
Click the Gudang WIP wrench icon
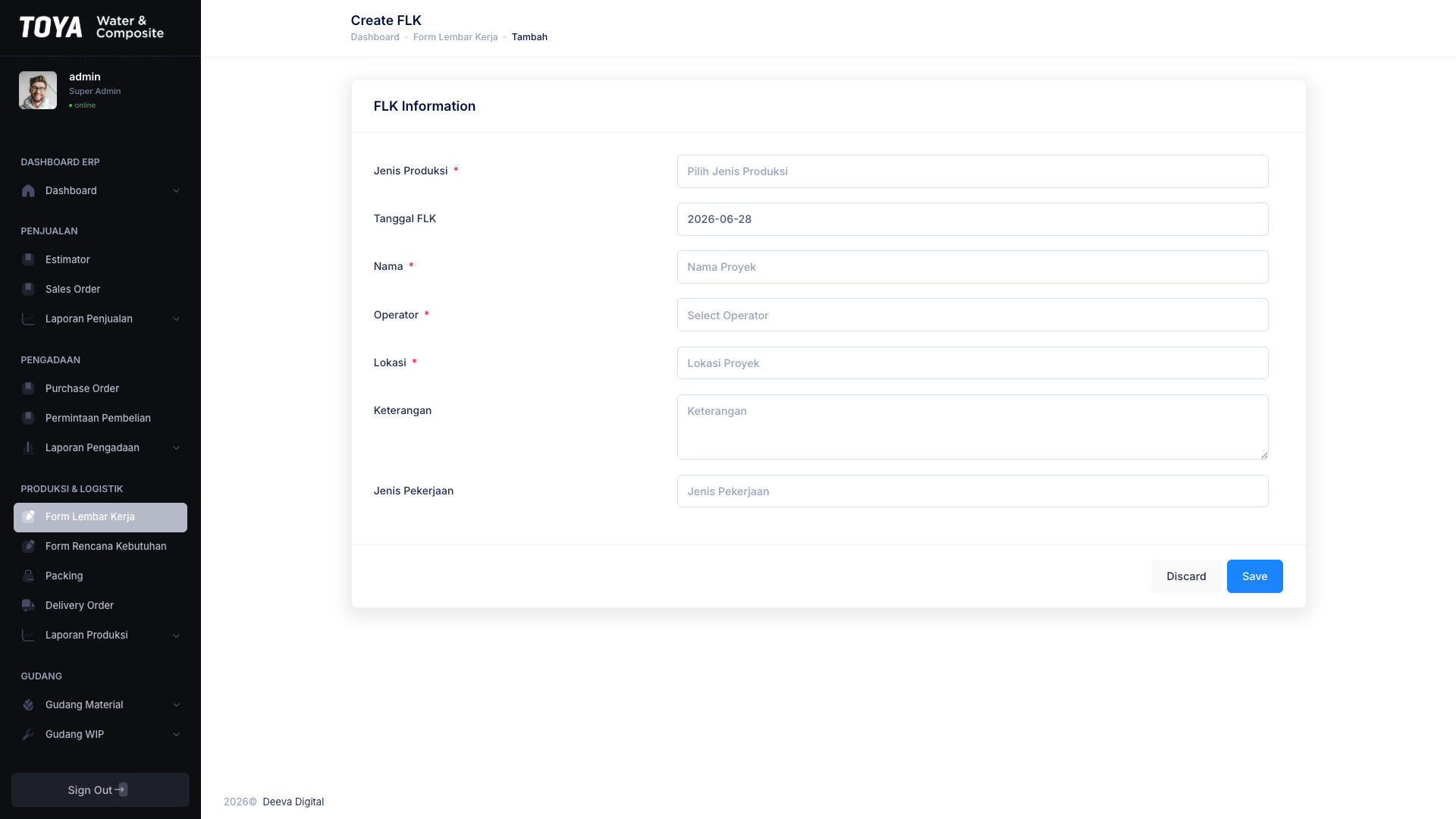coord(28,734)
